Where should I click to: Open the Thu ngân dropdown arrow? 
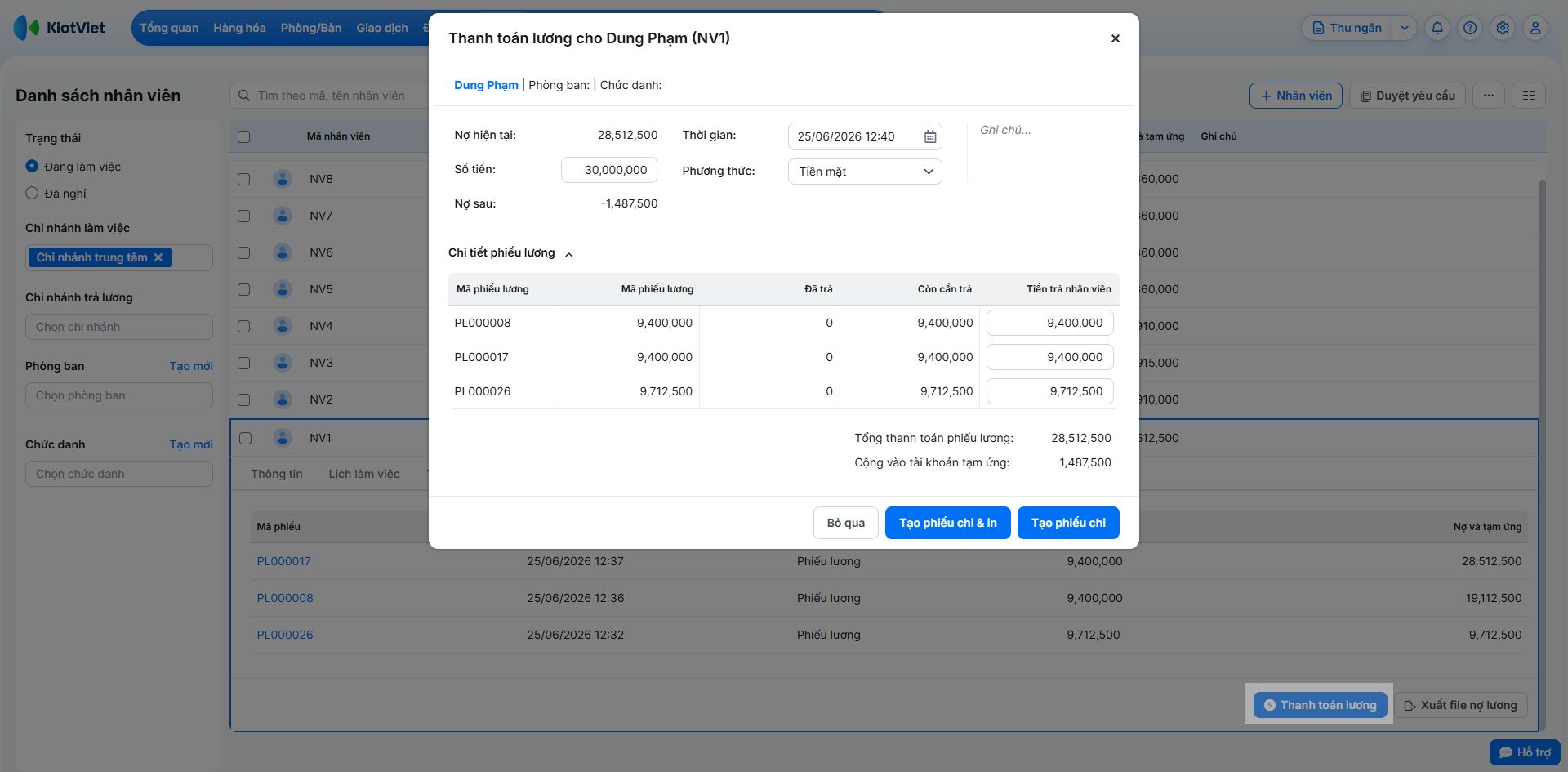pyautogui.click(x=1405, y=28)
